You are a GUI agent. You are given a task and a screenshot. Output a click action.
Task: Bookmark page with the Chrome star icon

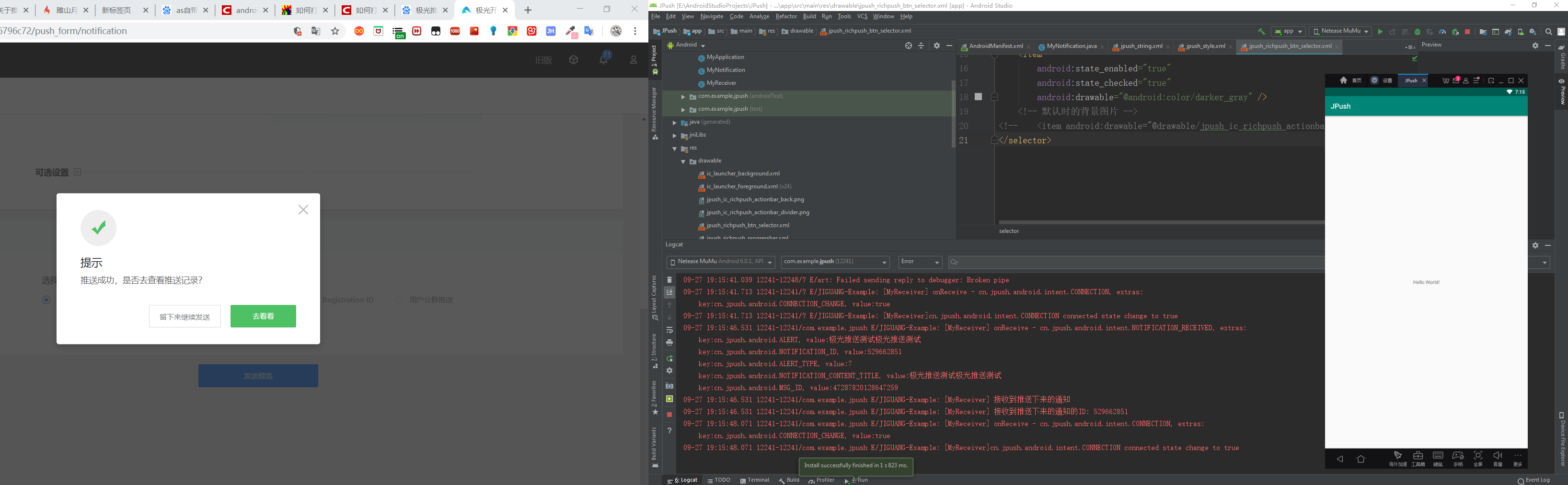[x=335, y=31]
